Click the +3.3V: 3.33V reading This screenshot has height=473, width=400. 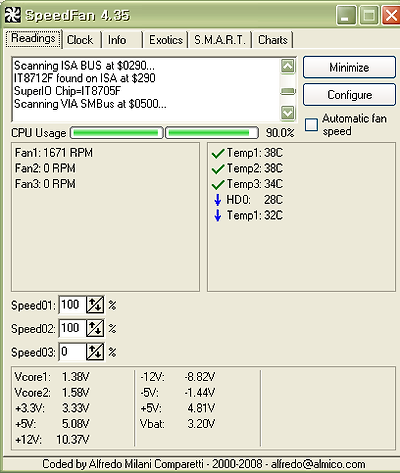coord(52,408)
